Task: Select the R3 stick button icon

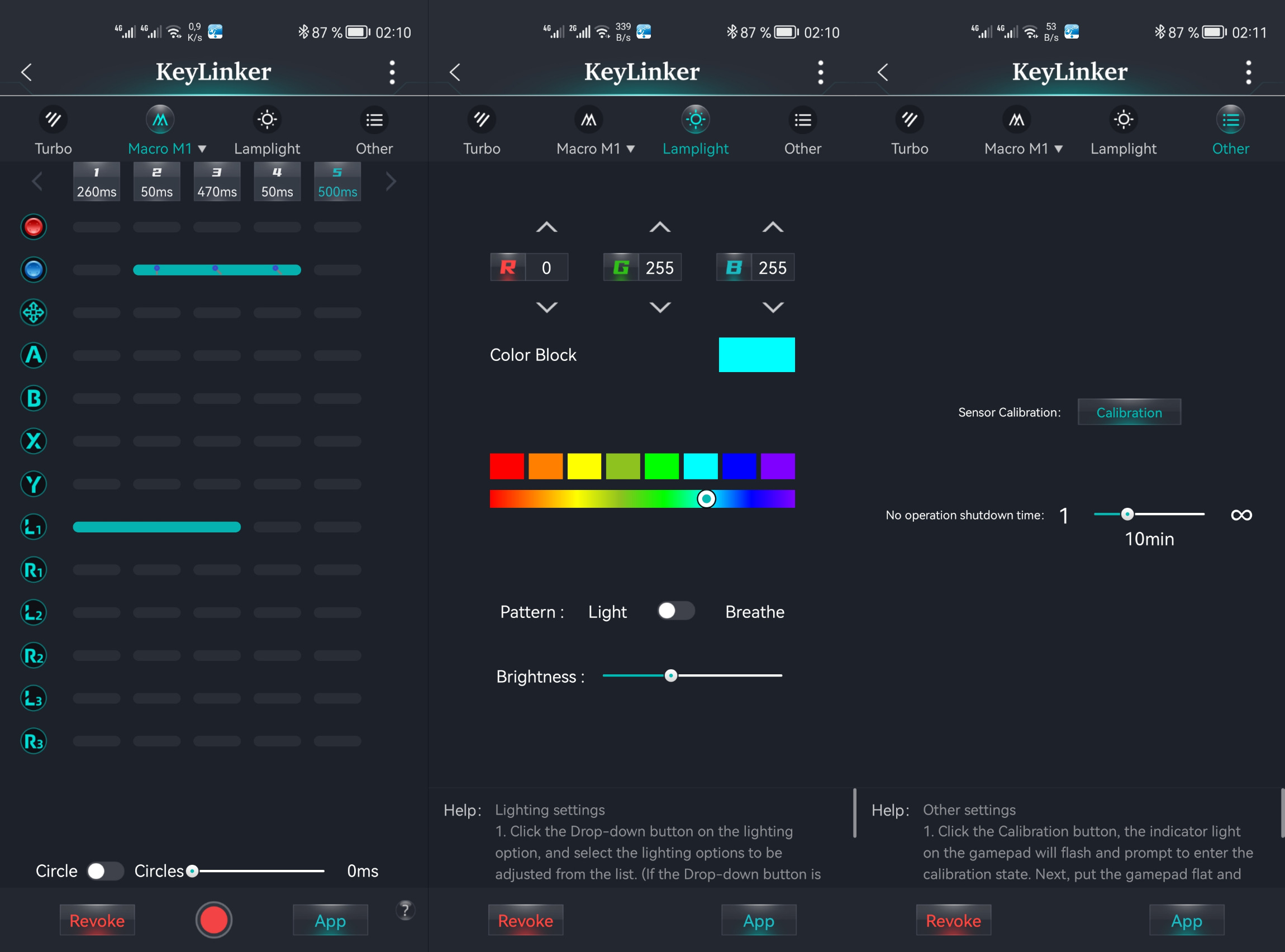Action: pyautogui.click(x=34, y=741)
